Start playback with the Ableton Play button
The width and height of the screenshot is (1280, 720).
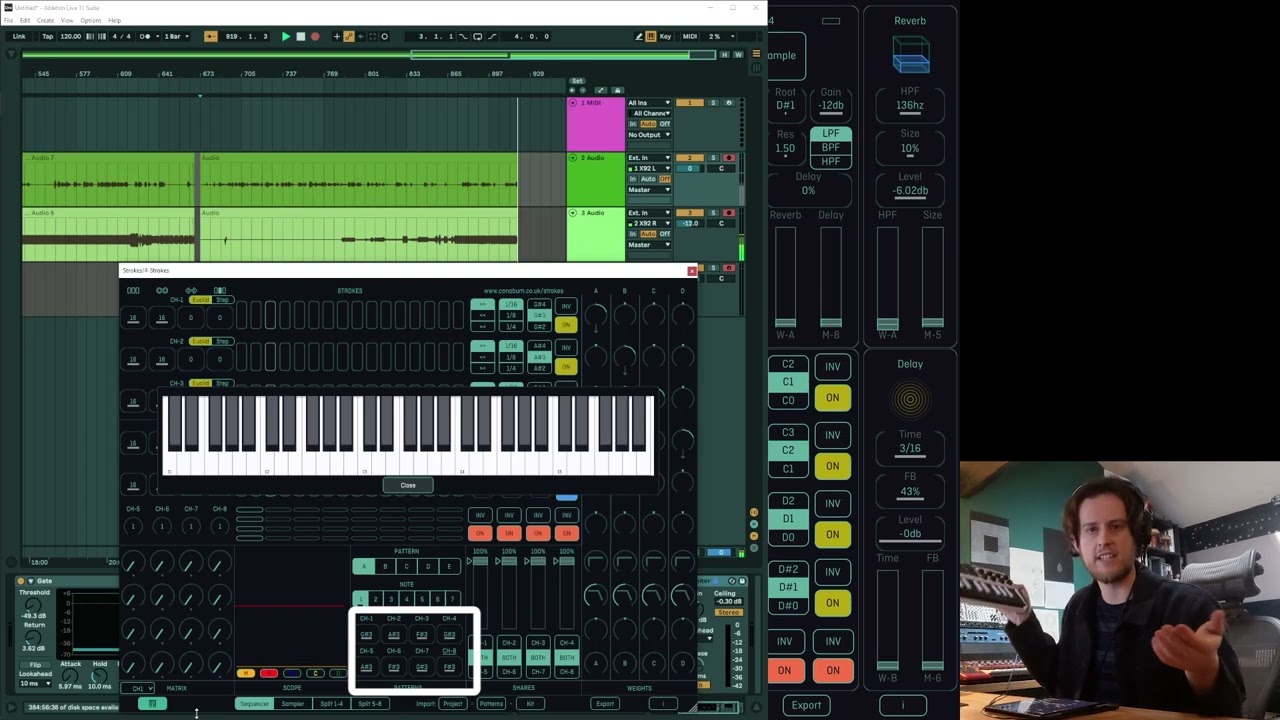pos(285,36)
